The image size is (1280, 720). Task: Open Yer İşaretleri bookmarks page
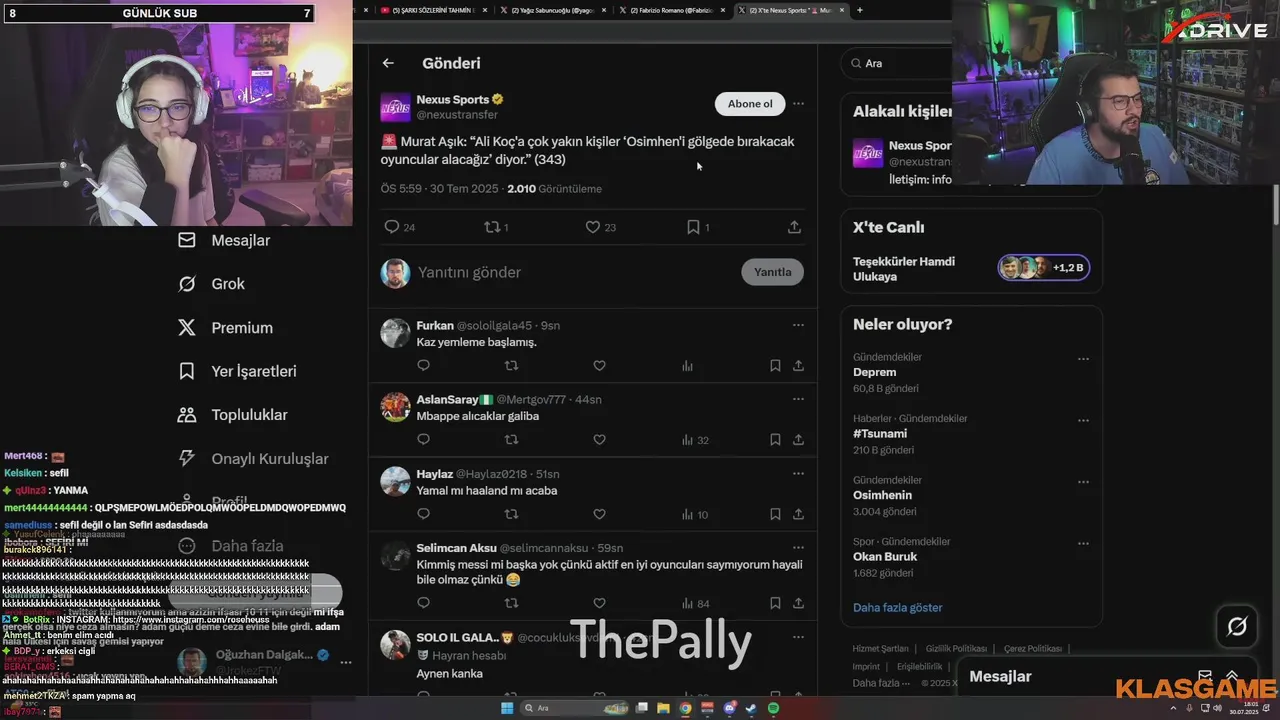click(x=237, y=371)
